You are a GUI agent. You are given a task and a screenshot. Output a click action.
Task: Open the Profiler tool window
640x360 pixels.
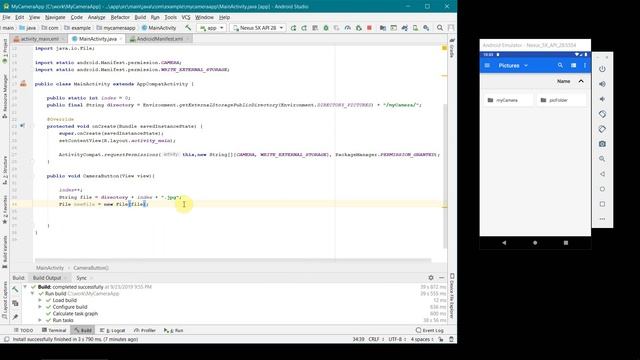[x=145, y=330]
